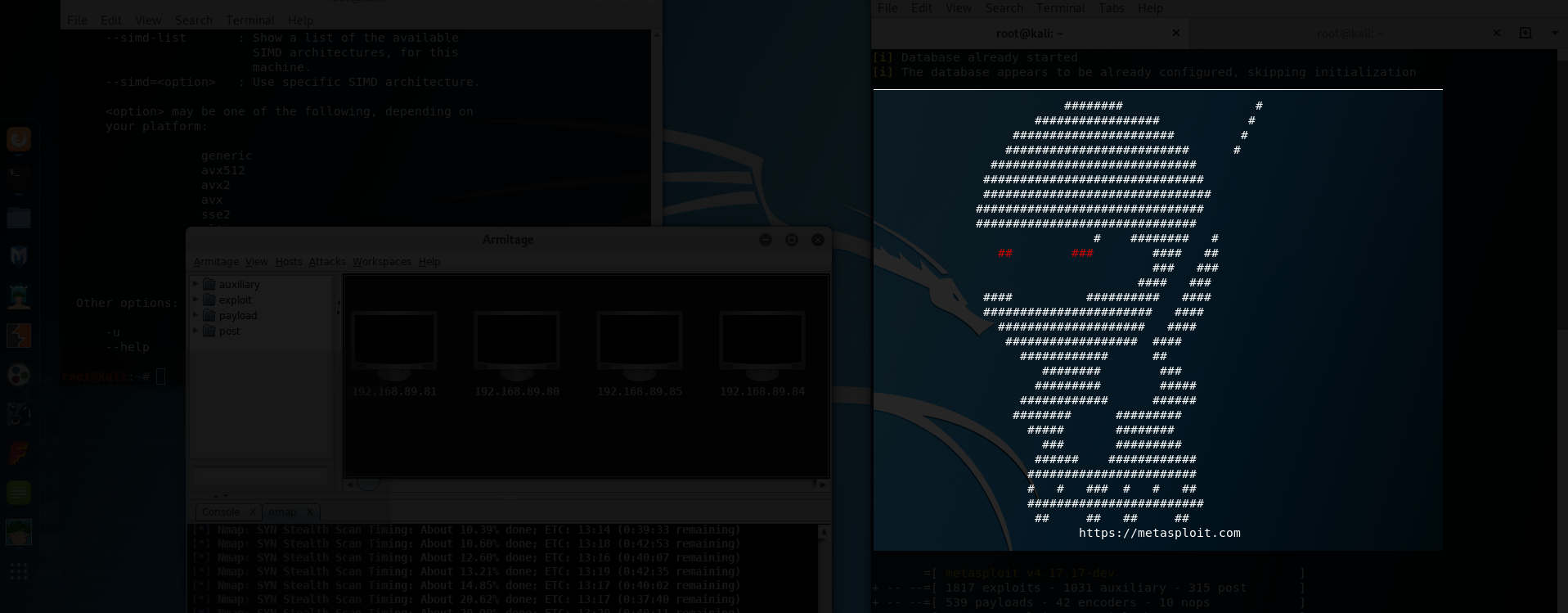Open the Workspaces menu in Armitage
Viewport: 1568px width, 613px height.
pyautogui.click(x=382, y=262)
